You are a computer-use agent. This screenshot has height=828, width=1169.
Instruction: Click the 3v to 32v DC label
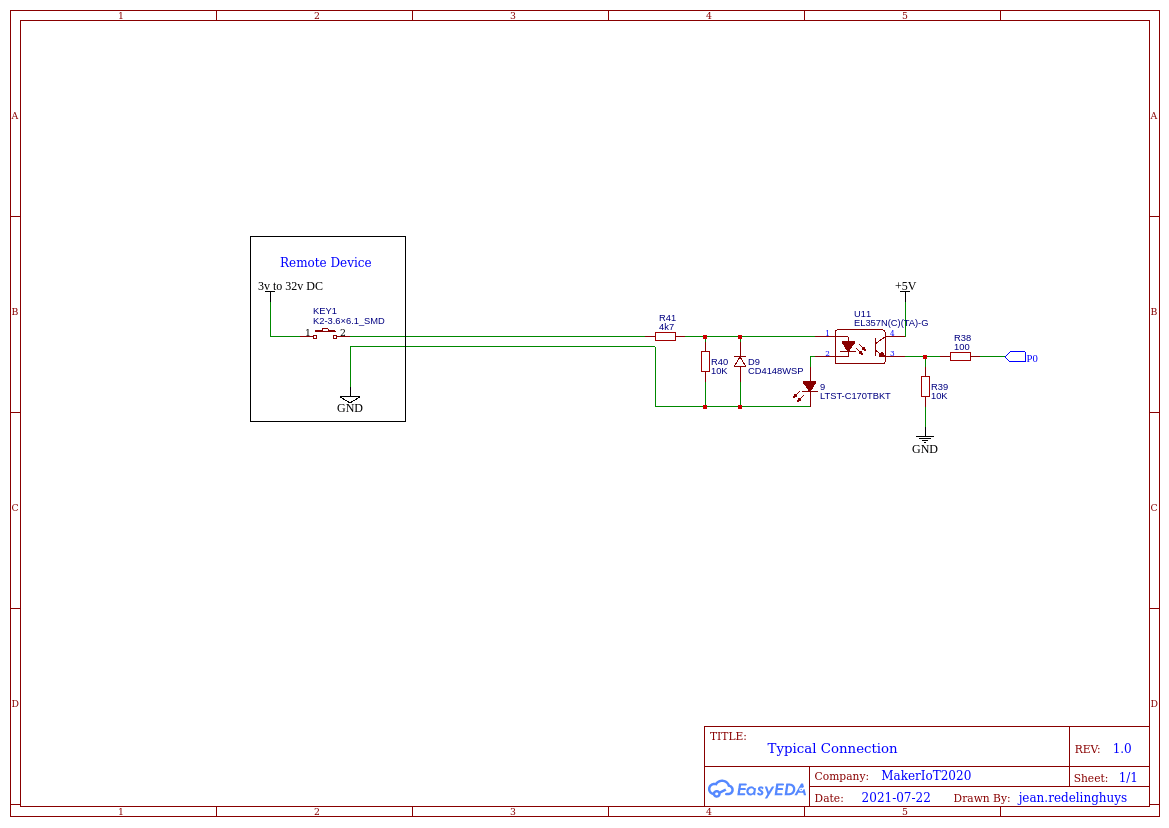290,286
